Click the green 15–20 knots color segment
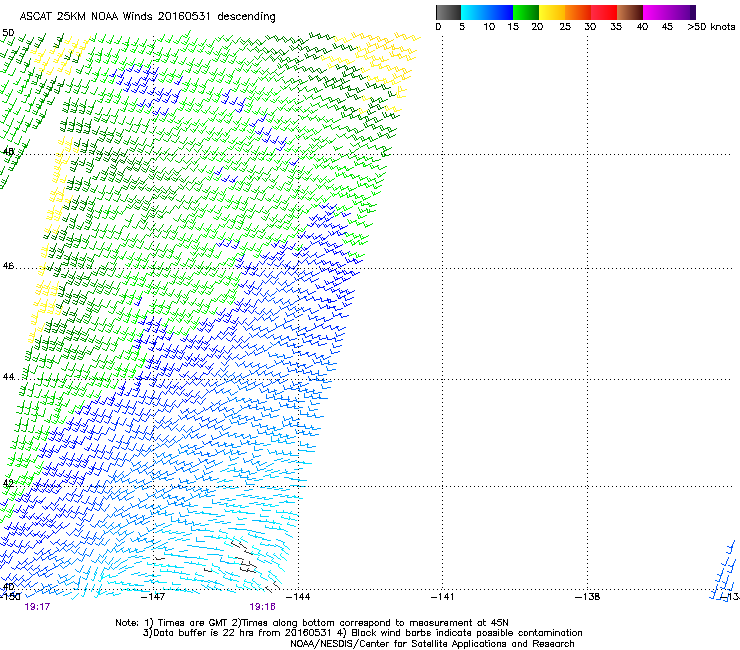740x650 pixels. point(526,12)
